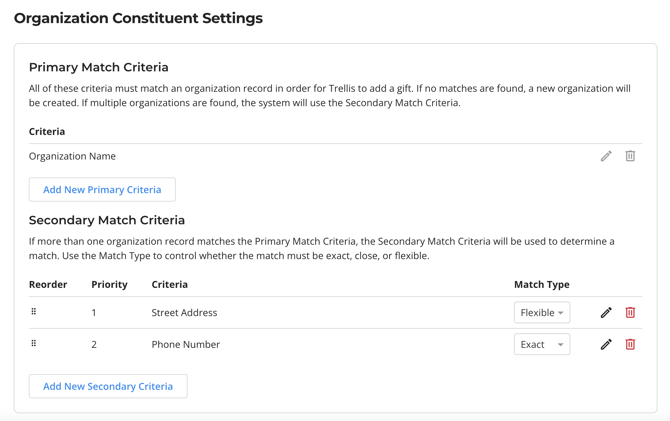Screen dimensions: 670x421
Task: Click the Reorder column header
Action: pos(48,285)
